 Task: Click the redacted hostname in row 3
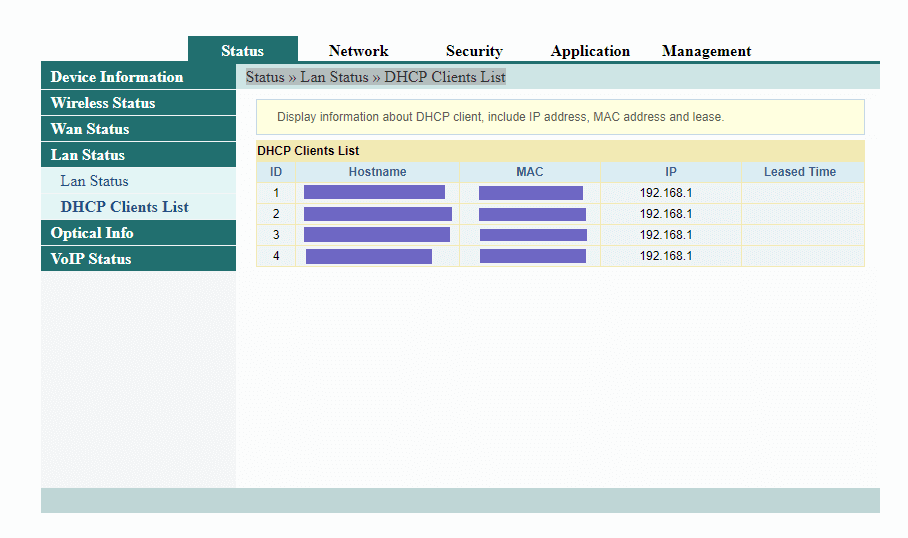(x=377, y=235)
